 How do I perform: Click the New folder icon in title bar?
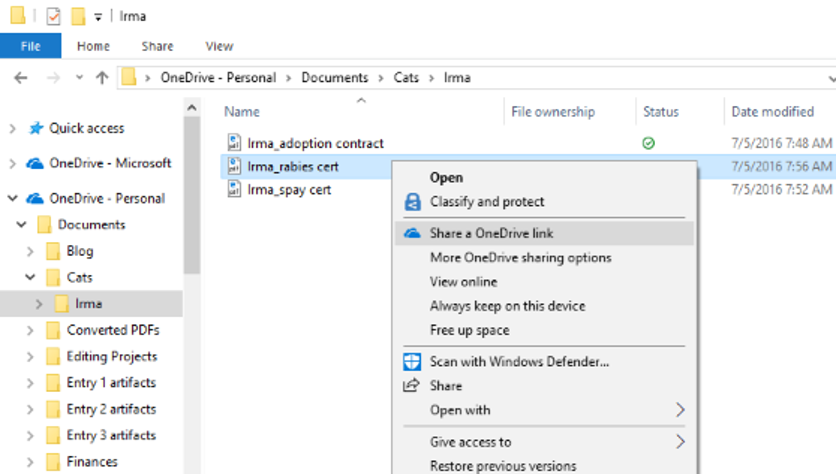[78, 16]
